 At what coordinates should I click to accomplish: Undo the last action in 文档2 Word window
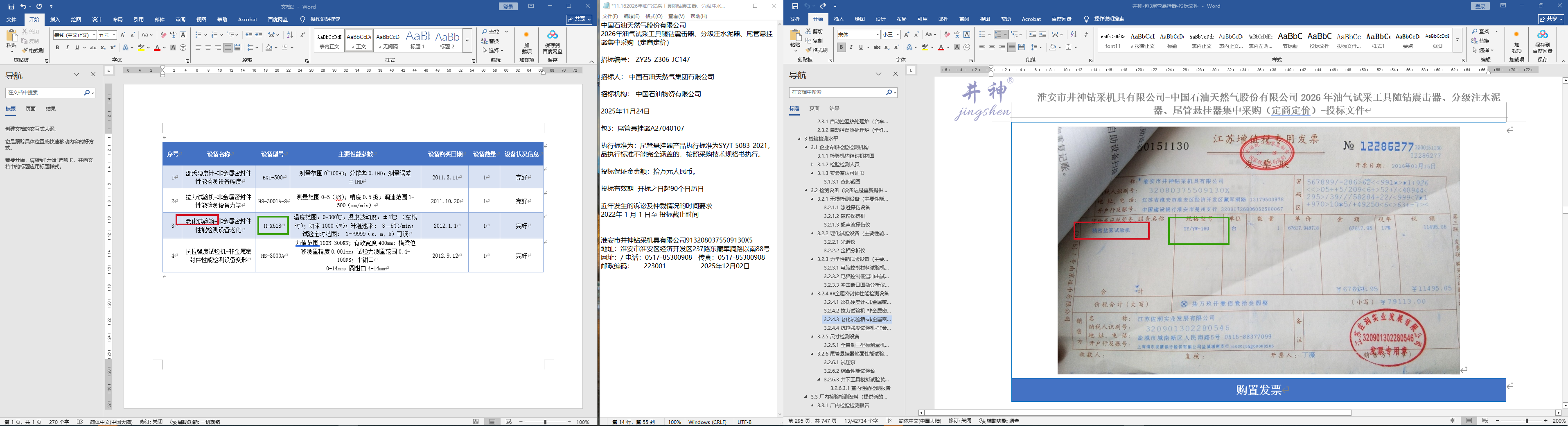(23, 7)
